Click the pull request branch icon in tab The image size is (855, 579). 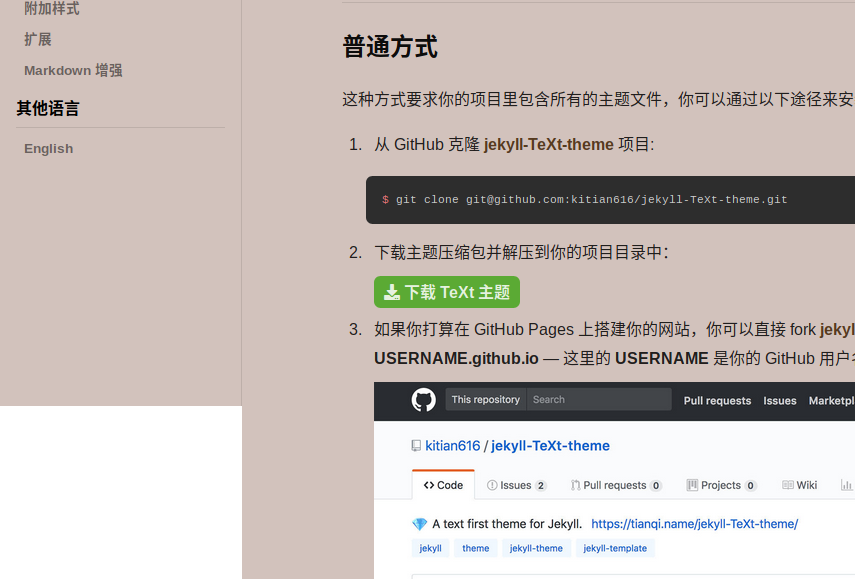point(575,485)
